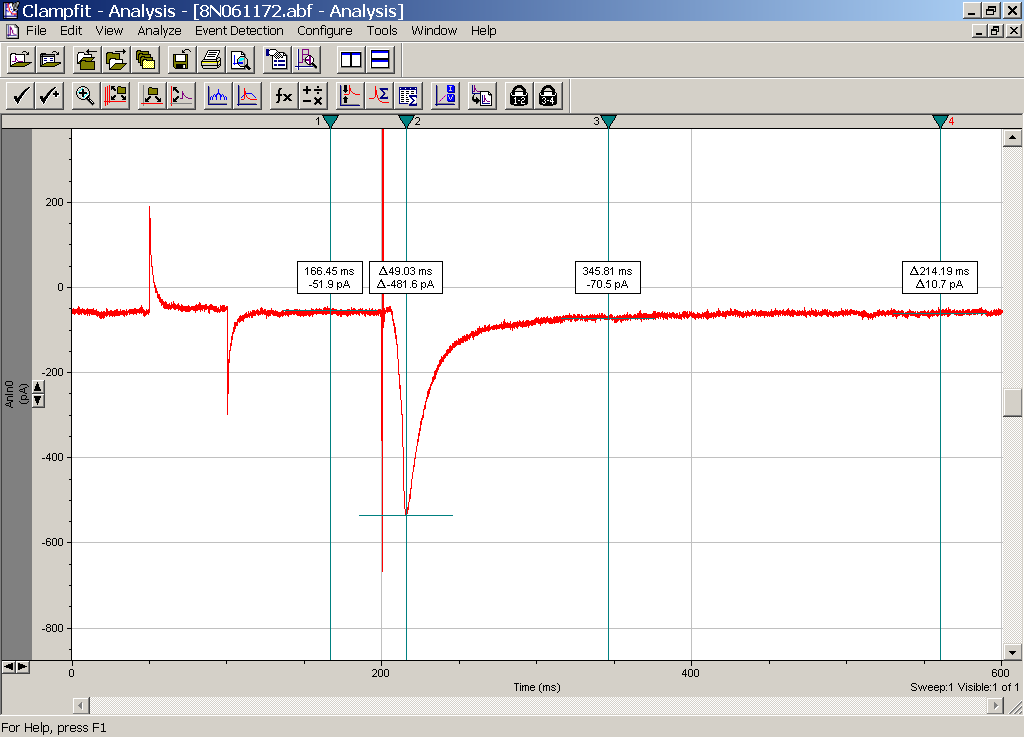Open the Event Detection menu
The width and height of the screenshot is (1024, 737).
(239, 31)
